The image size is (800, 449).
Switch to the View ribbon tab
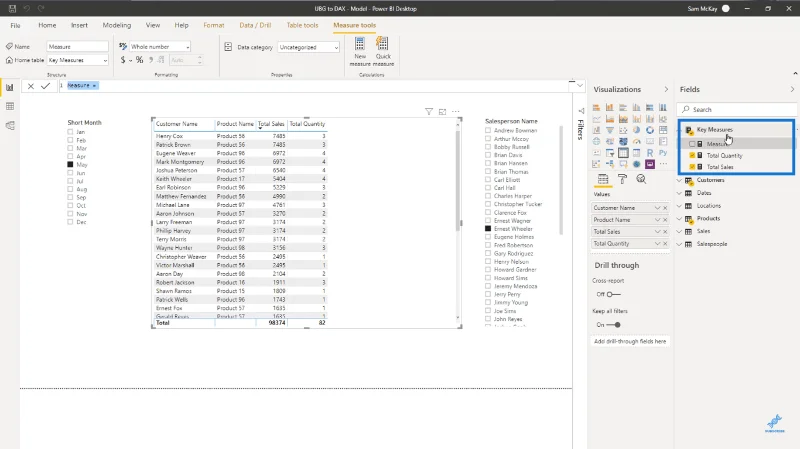pos(153,25)
